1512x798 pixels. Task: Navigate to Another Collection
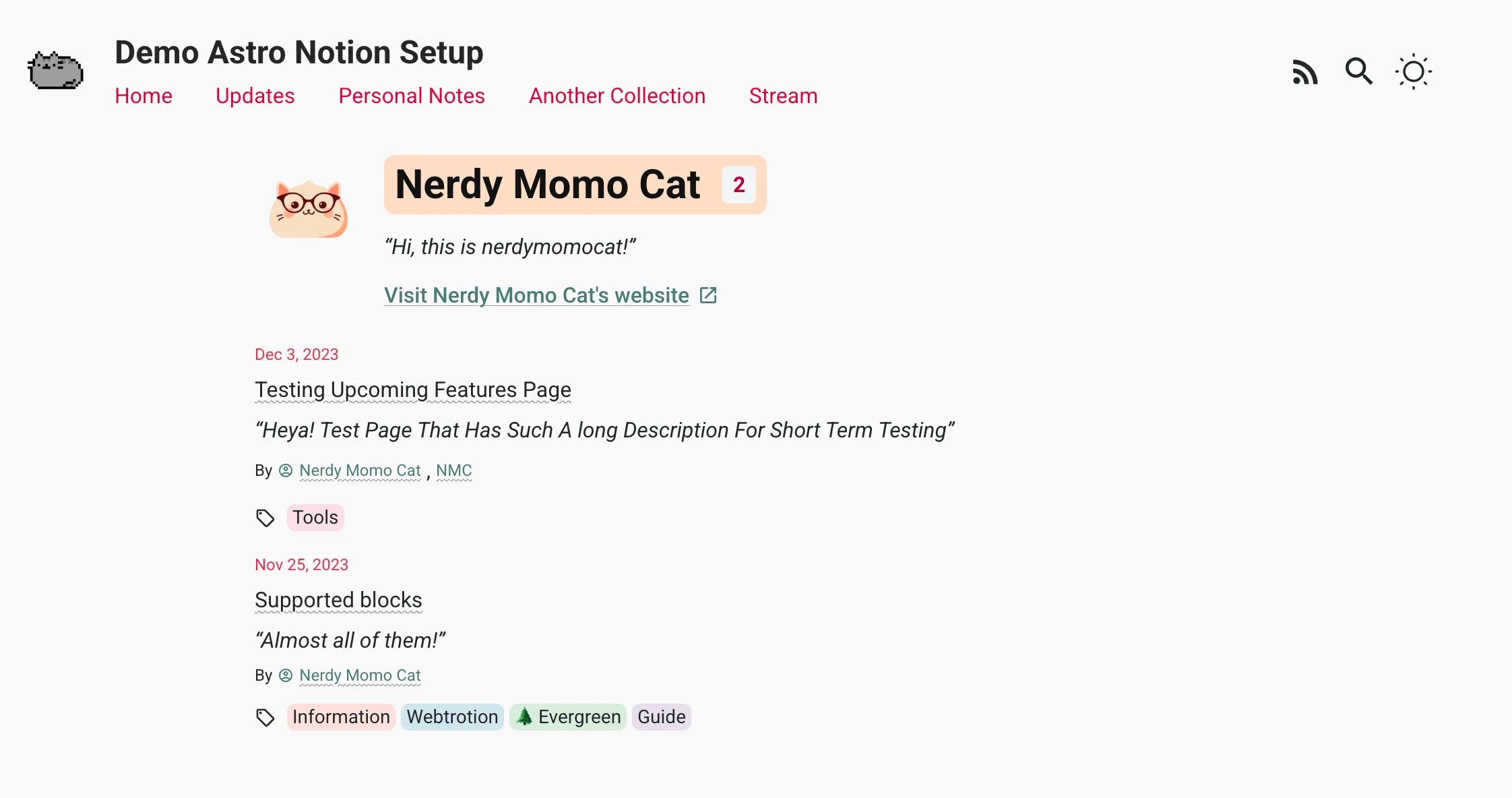617,96
